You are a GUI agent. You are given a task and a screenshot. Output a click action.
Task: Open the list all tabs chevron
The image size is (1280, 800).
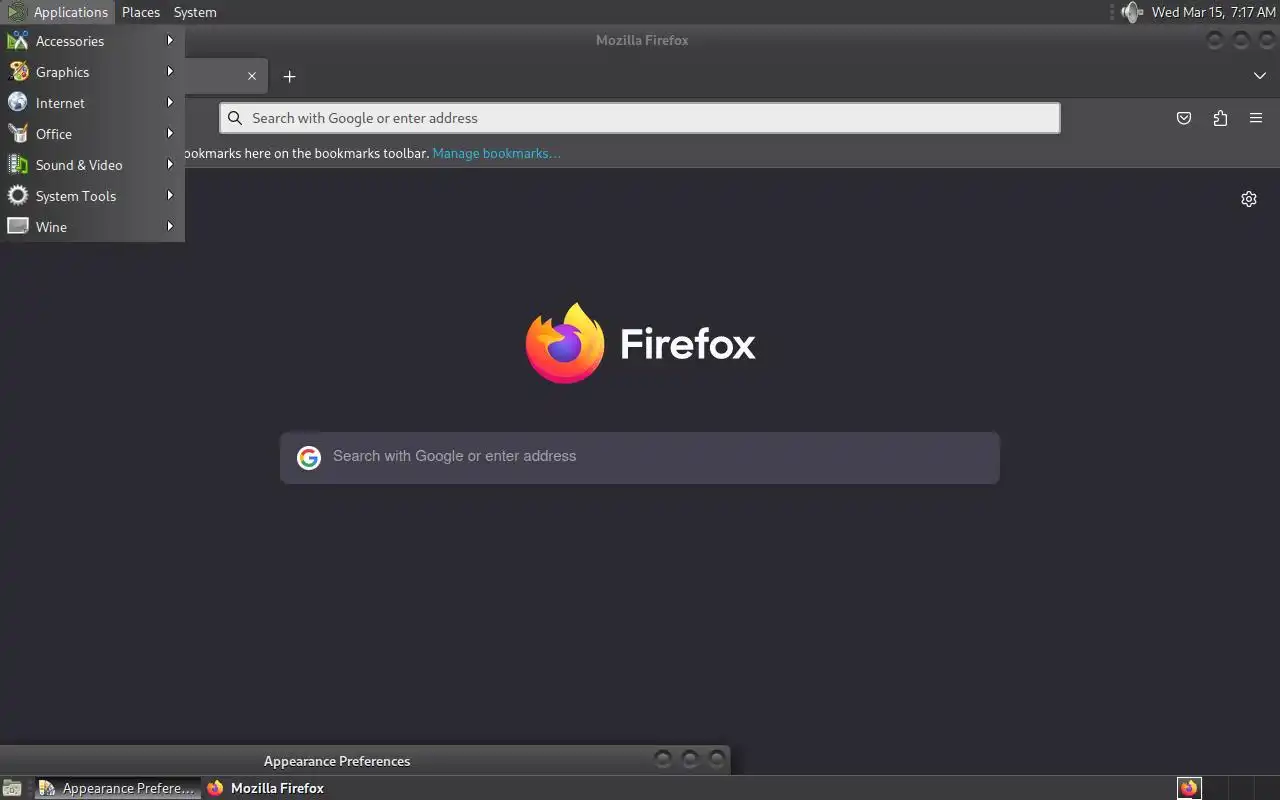point(1259,76)
